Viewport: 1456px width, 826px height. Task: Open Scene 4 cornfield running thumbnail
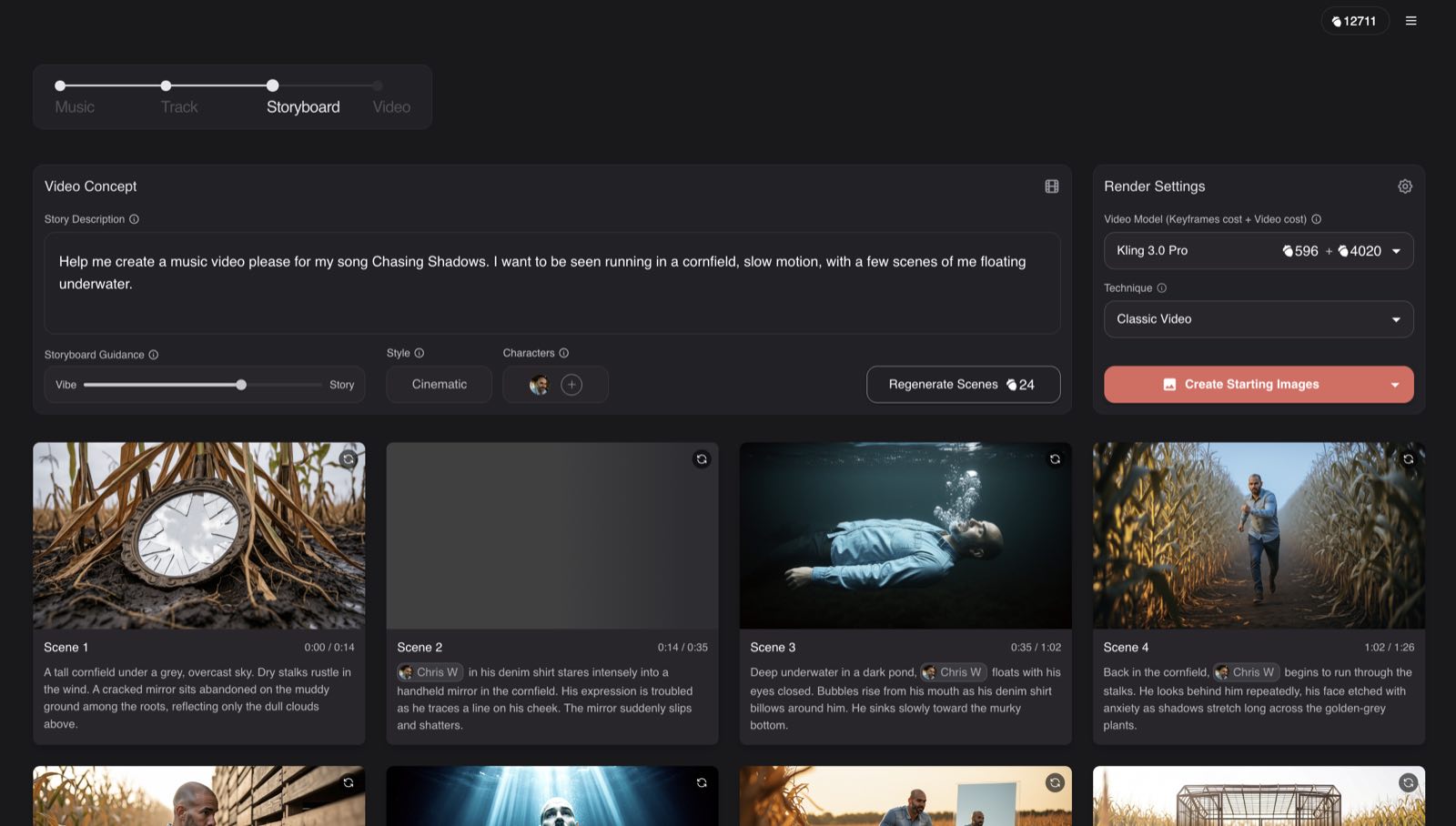point(1259,536)
